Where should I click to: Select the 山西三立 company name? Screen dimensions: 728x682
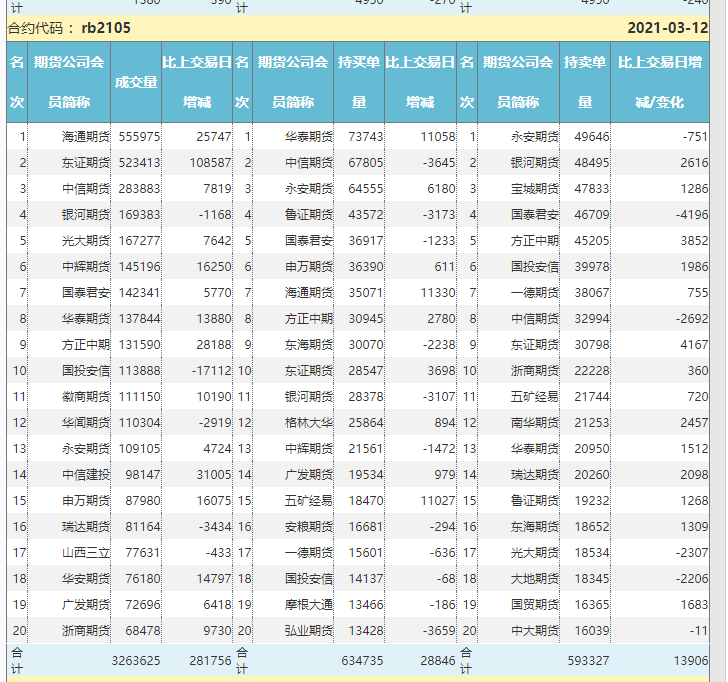pos(86,552)
